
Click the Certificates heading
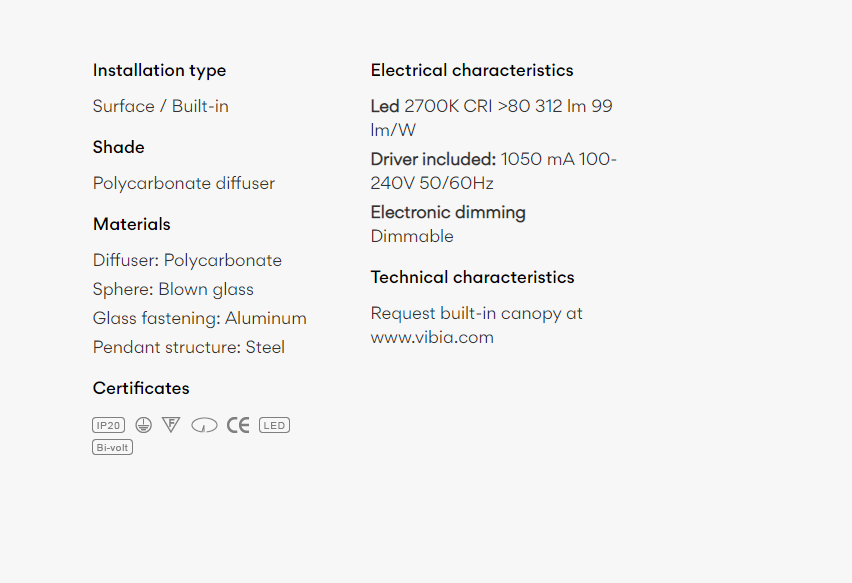(141, 388)
